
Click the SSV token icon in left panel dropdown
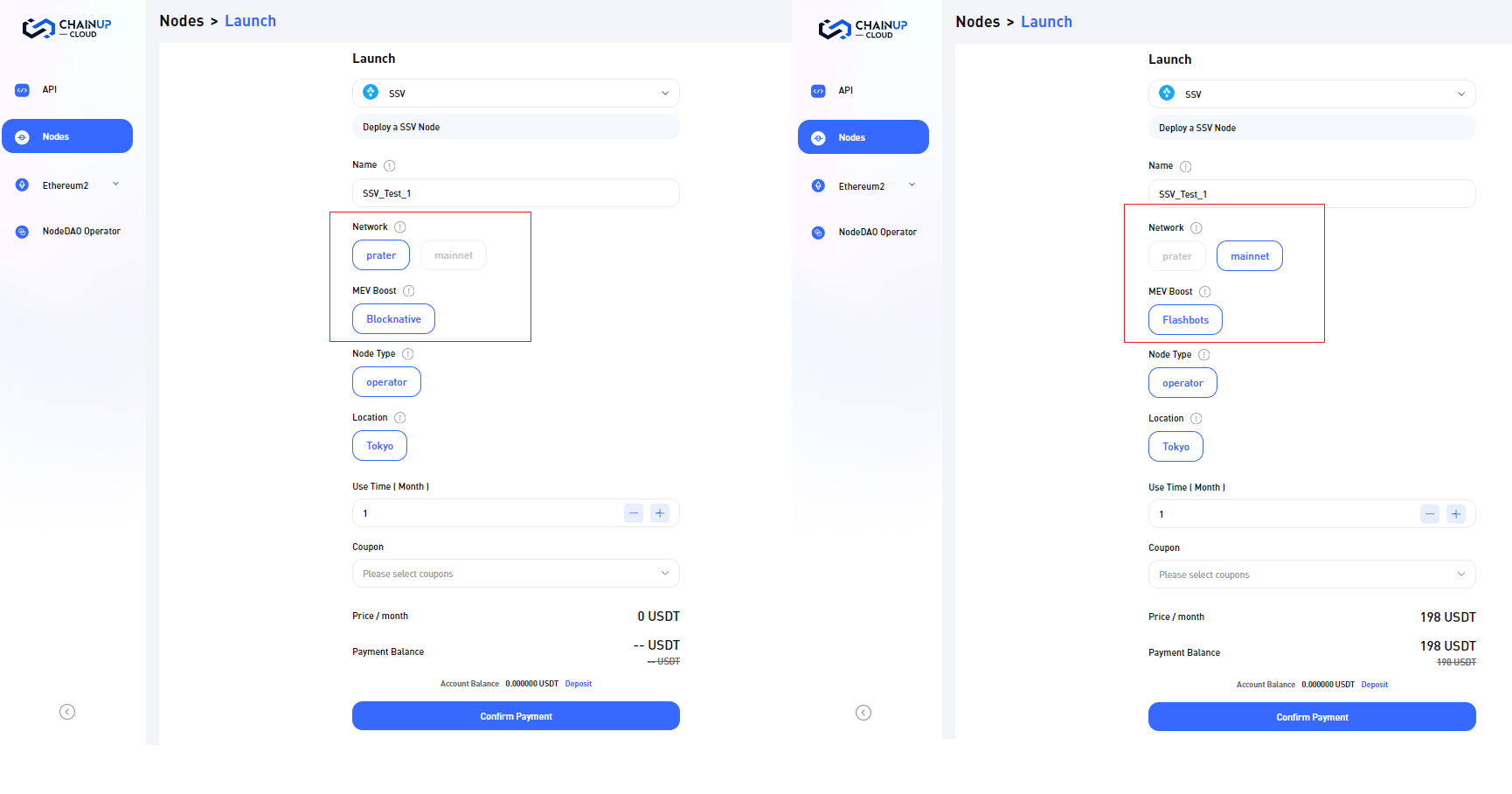[x=371, y=93]
